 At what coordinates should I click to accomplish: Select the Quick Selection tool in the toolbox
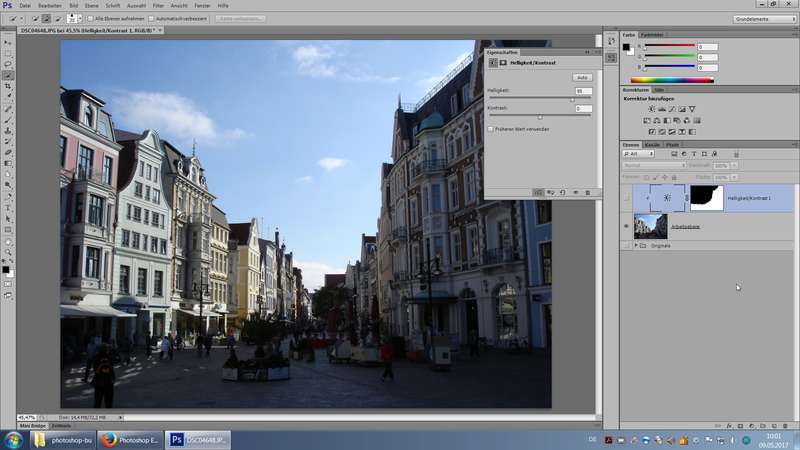click(x=8, y=75)
